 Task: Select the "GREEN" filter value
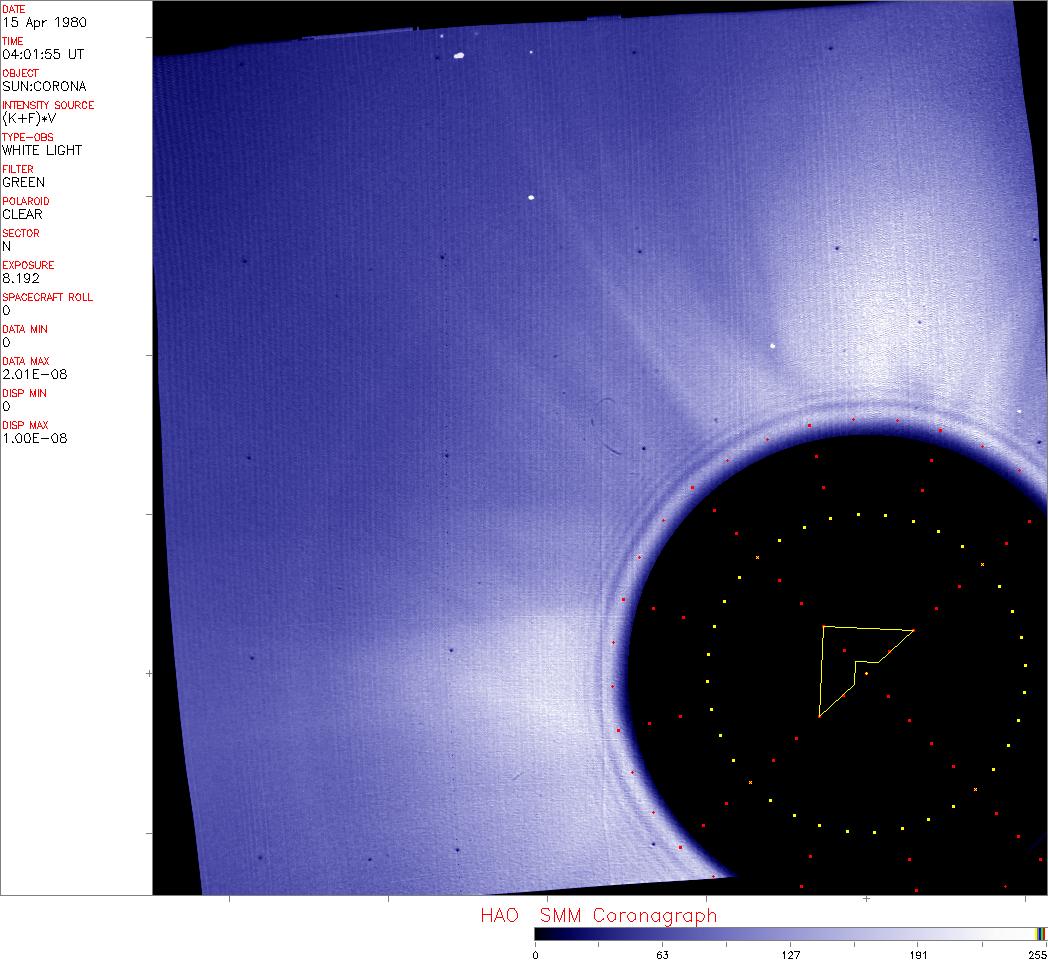pyautogui.click(x=24, y=182)
